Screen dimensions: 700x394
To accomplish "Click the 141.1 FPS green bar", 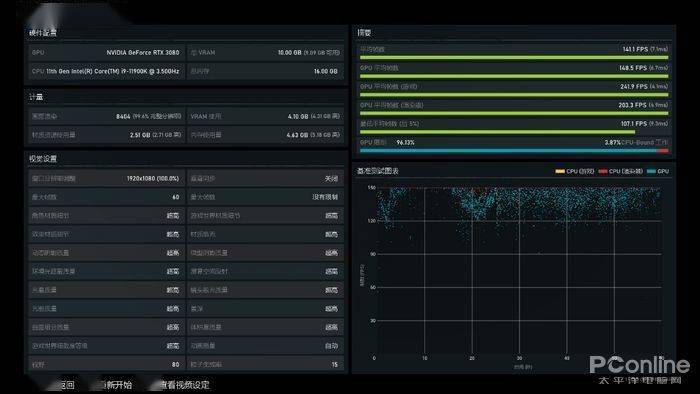I will [514, 58].
